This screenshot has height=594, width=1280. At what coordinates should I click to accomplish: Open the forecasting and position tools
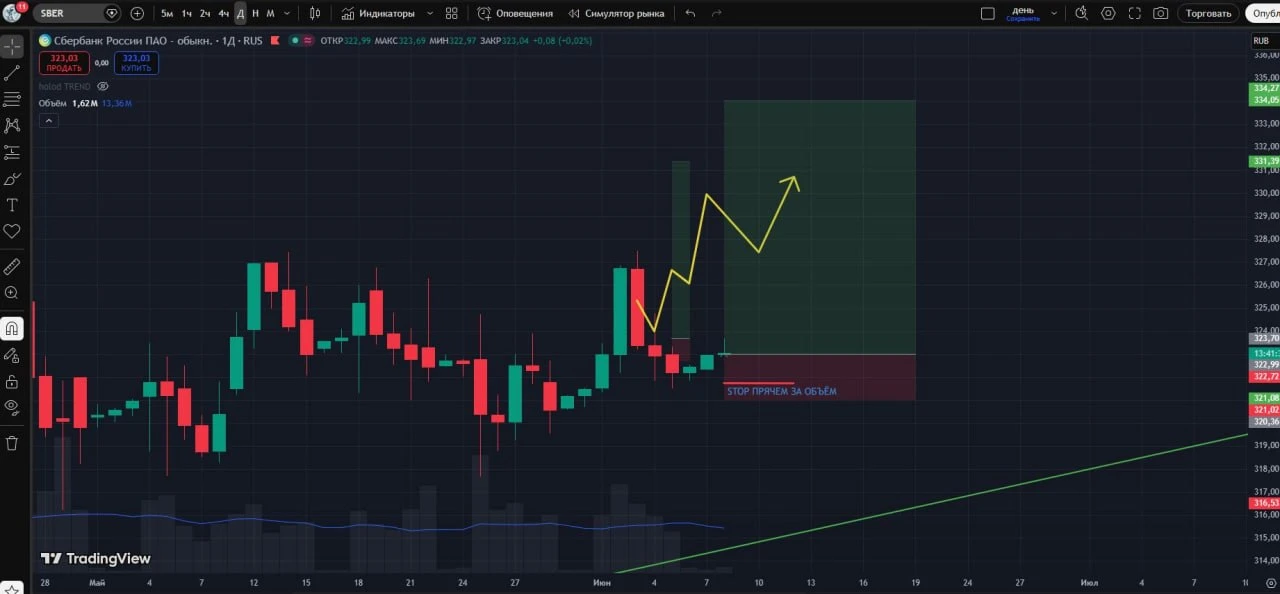12,152
